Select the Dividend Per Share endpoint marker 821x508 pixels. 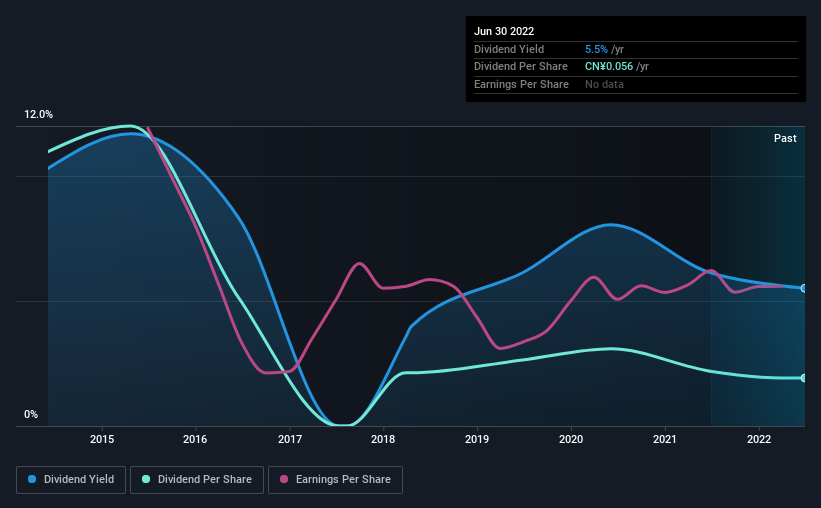[804, 378]
